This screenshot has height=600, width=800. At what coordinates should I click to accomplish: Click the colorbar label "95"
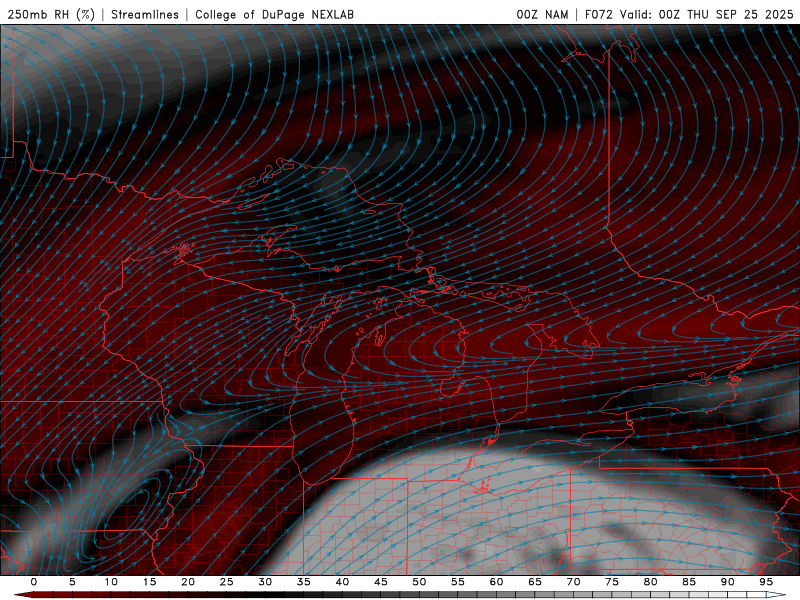click(x=765, y=582)
